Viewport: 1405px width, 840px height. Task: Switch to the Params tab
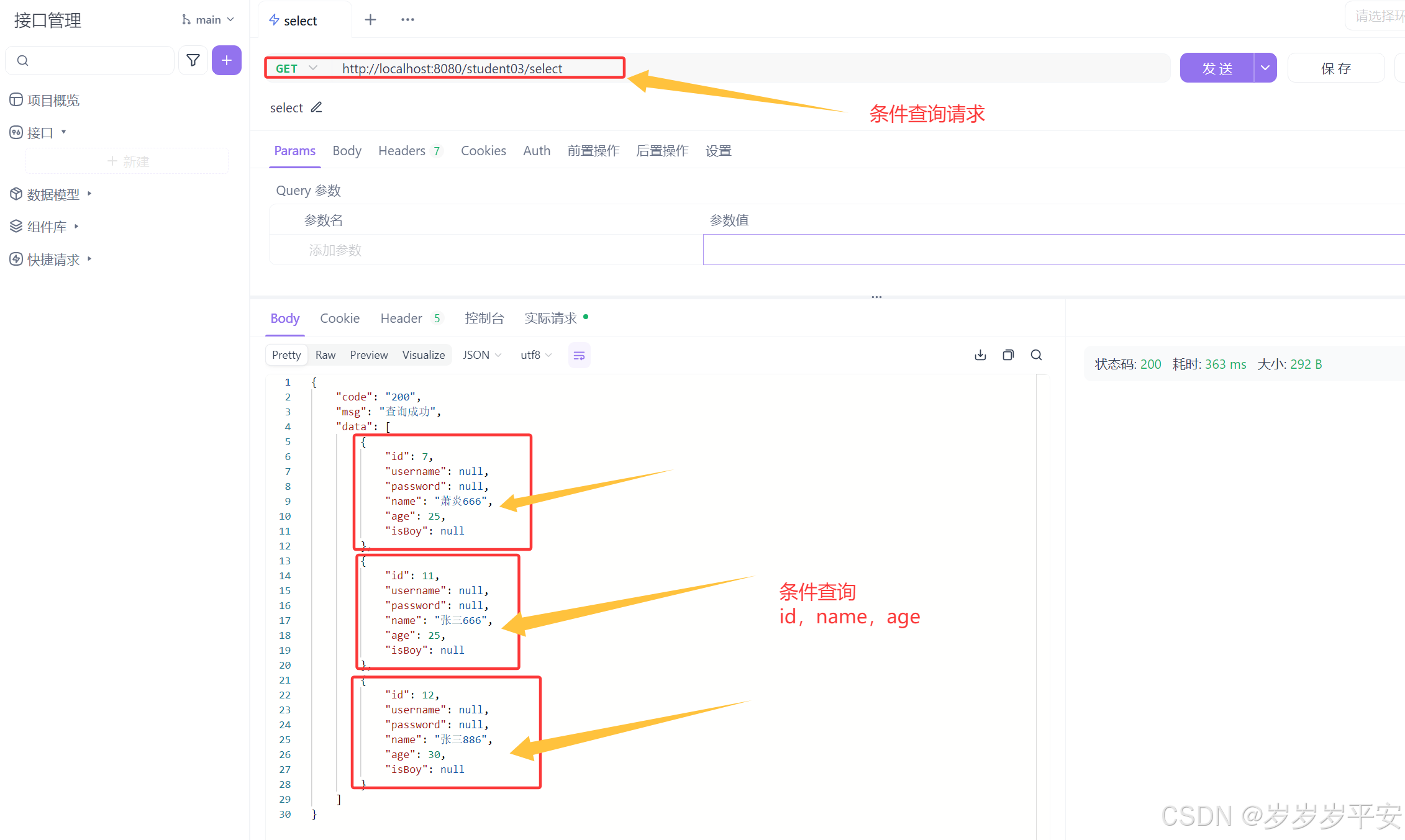tap(295, 151)
